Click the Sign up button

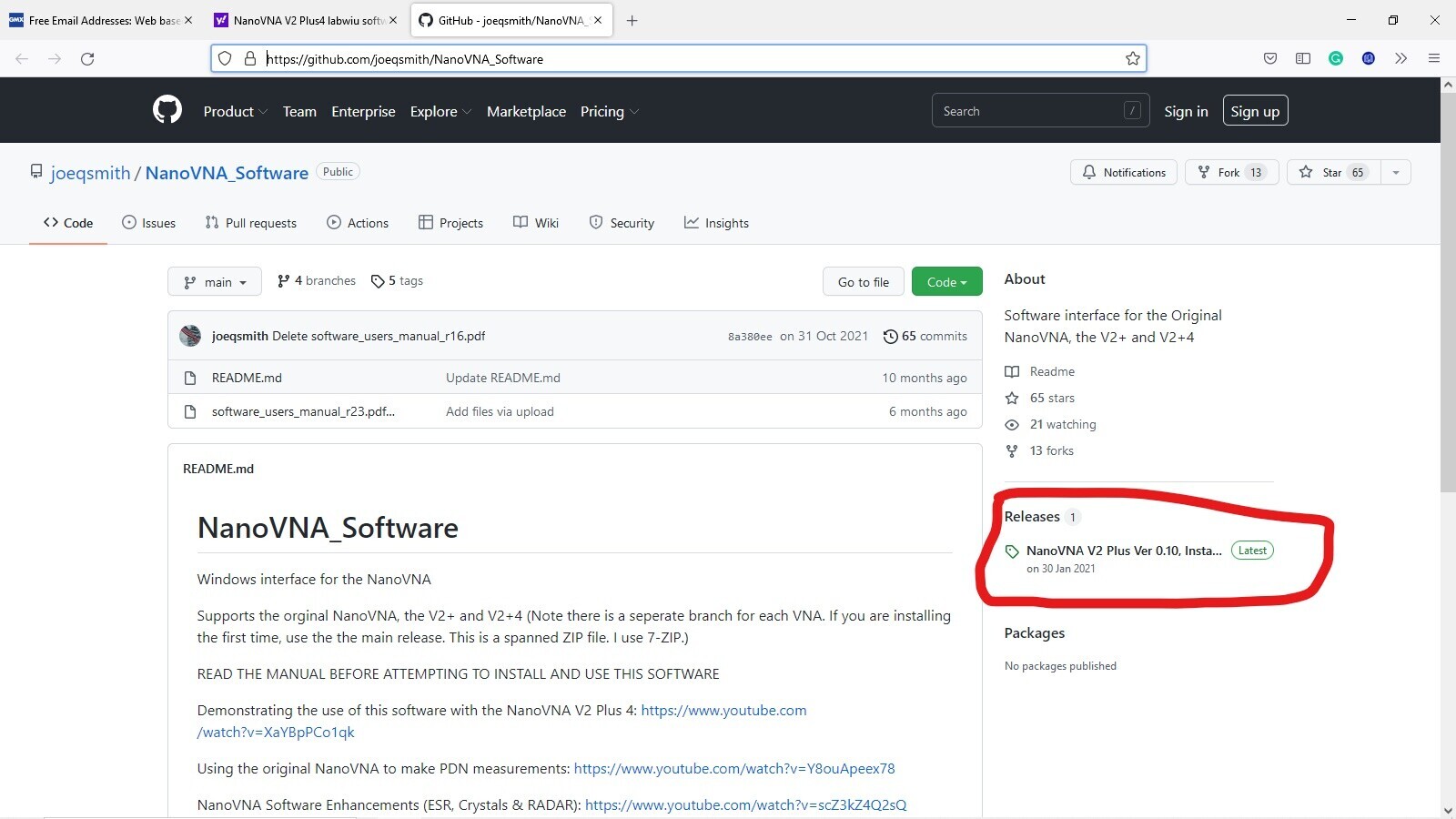click(x=1255, y=111)
